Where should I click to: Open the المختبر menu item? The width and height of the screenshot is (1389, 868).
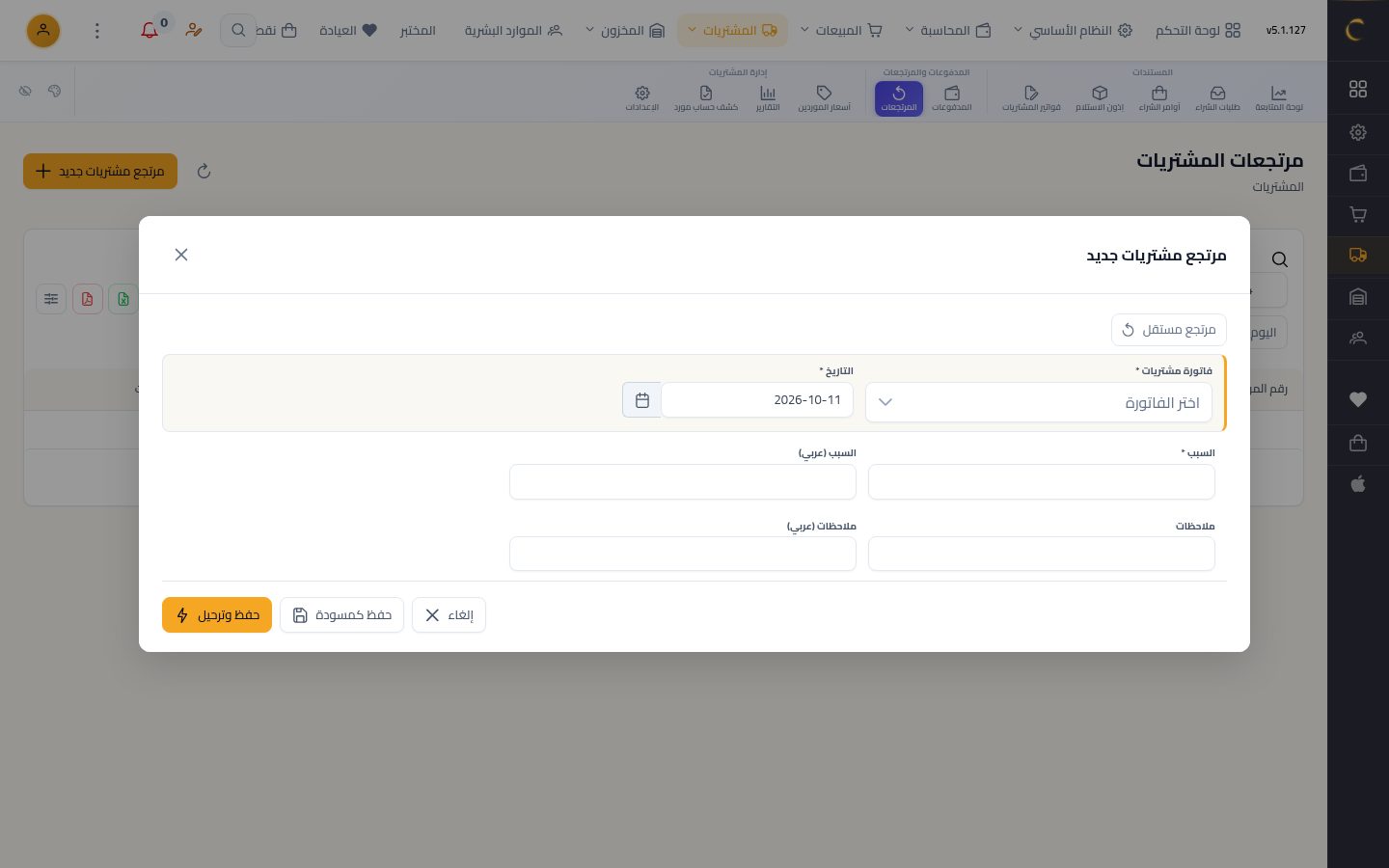[x=418, y=31]
